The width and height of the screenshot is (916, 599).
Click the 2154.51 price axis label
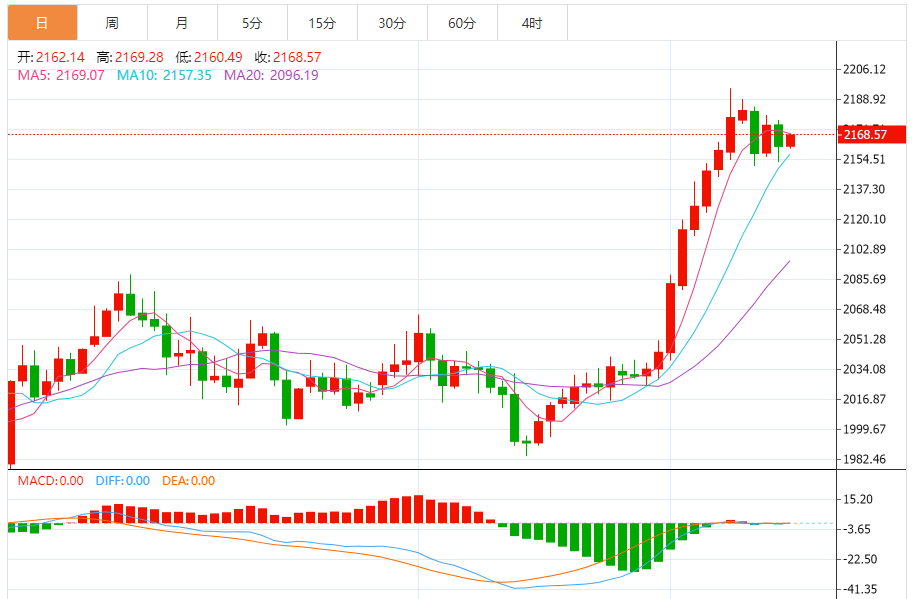coord(864,160)
